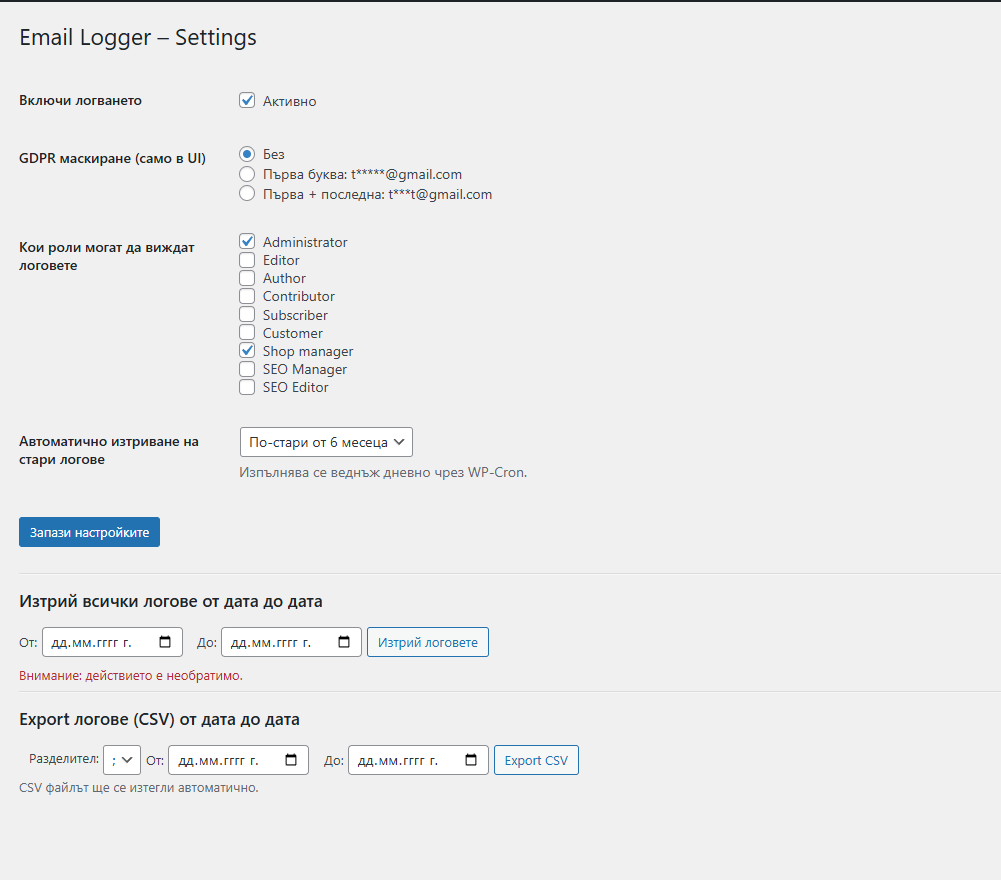Select the "Първа + последна" masking option
Viewport: 1001px width, 880px height.
click(x=247, y=193)
